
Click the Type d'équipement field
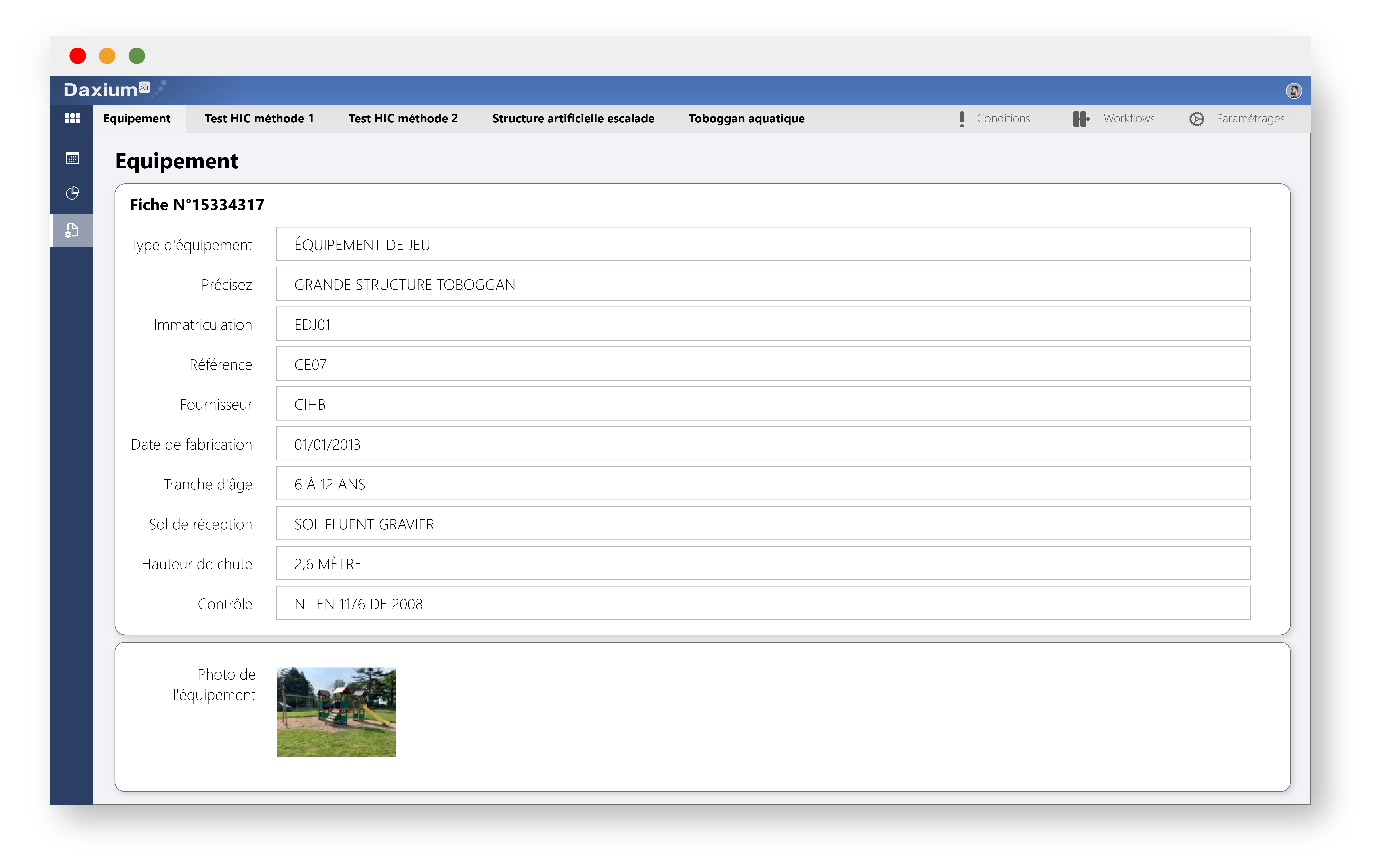pos(763,244)
